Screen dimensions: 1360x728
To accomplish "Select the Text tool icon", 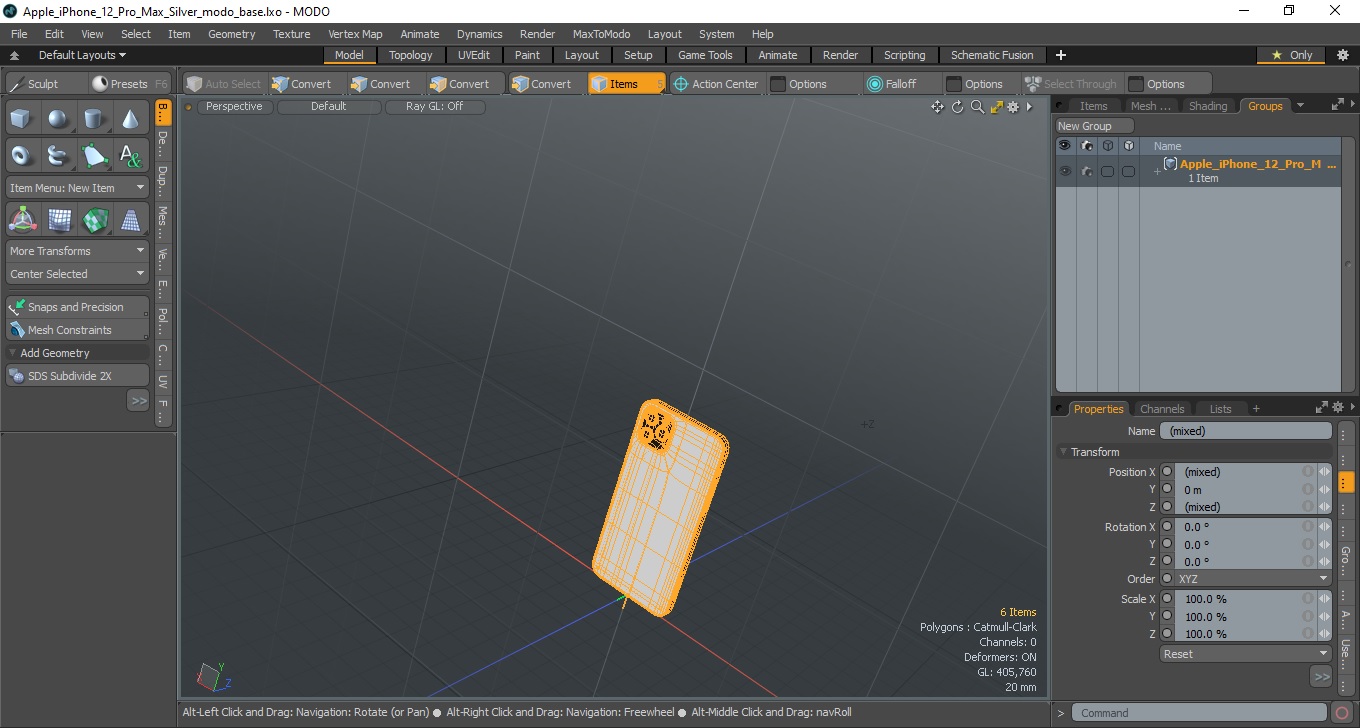I will click(x=130, y=155).
